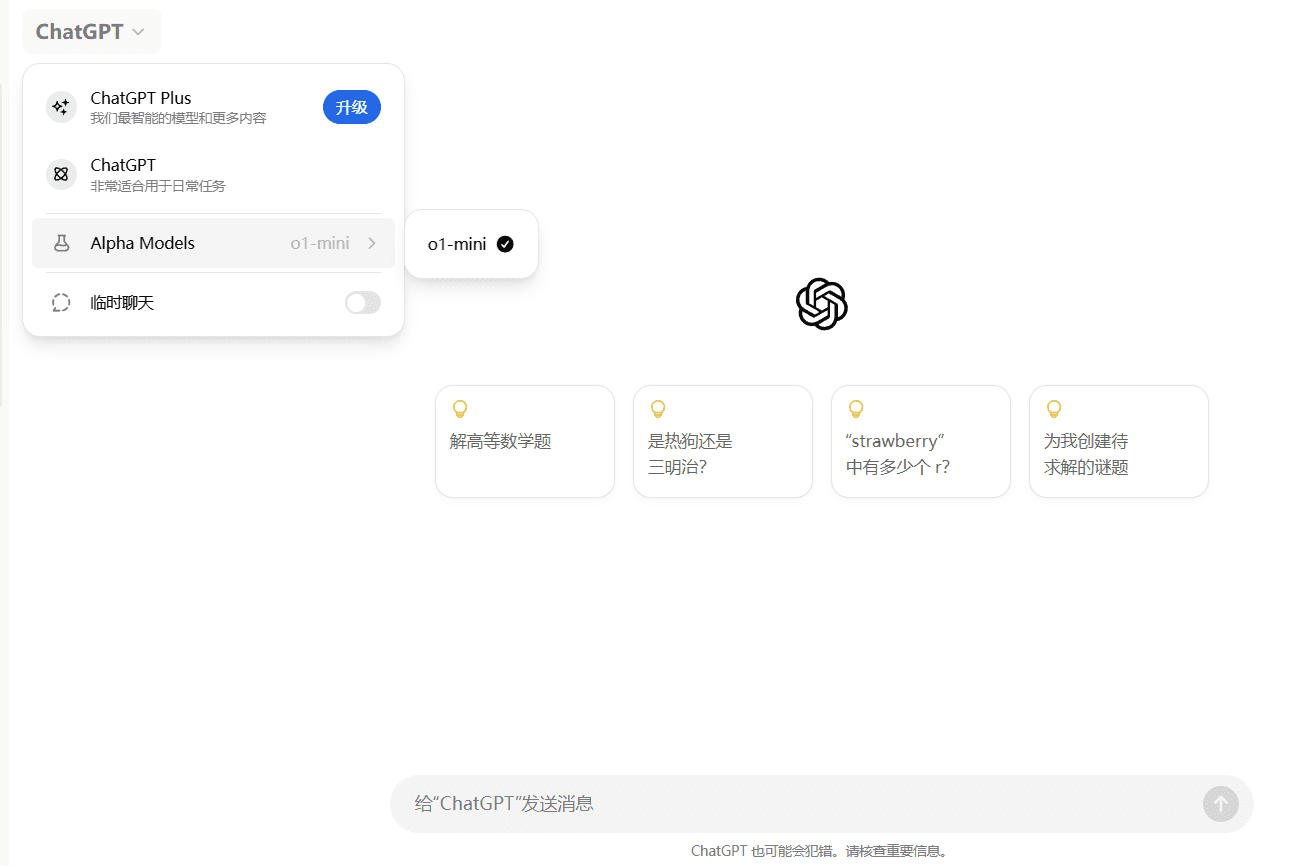The height and width of the screenshot is (866, 1299).
Task: Click the 解高等数学题 prompt card text
Action: pyautogui.click(x=501, y=442)
